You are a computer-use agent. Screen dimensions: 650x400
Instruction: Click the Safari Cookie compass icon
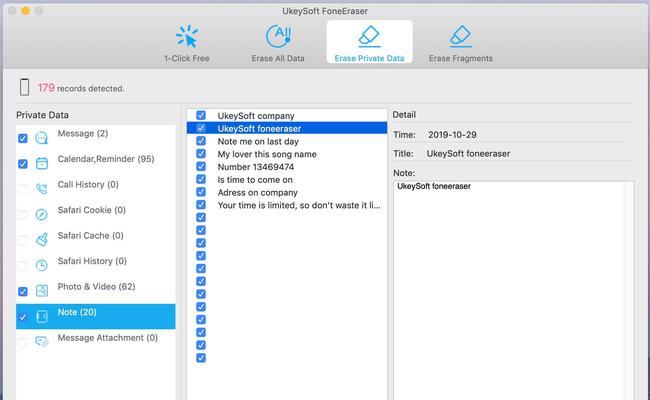coord(41,214)
